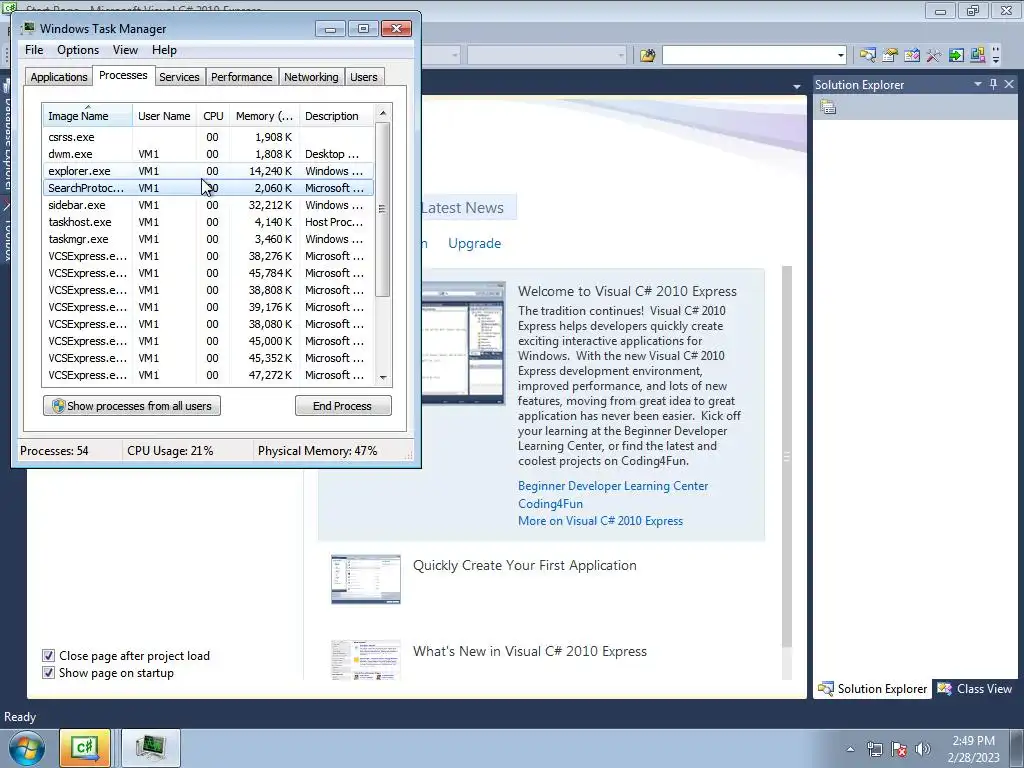This screenshot has height=768, width=1024.
Task: Click Find in Files folder icon
Action: click(647, 56)
